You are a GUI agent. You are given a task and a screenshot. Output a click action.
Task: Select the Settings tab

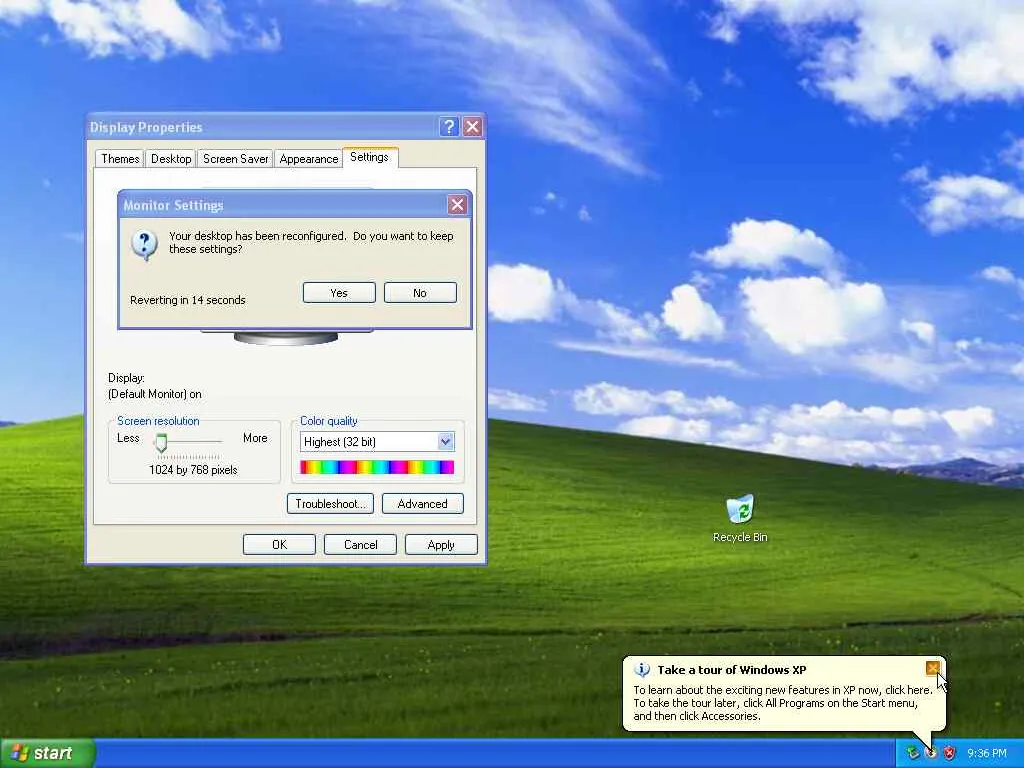point(370,157)
